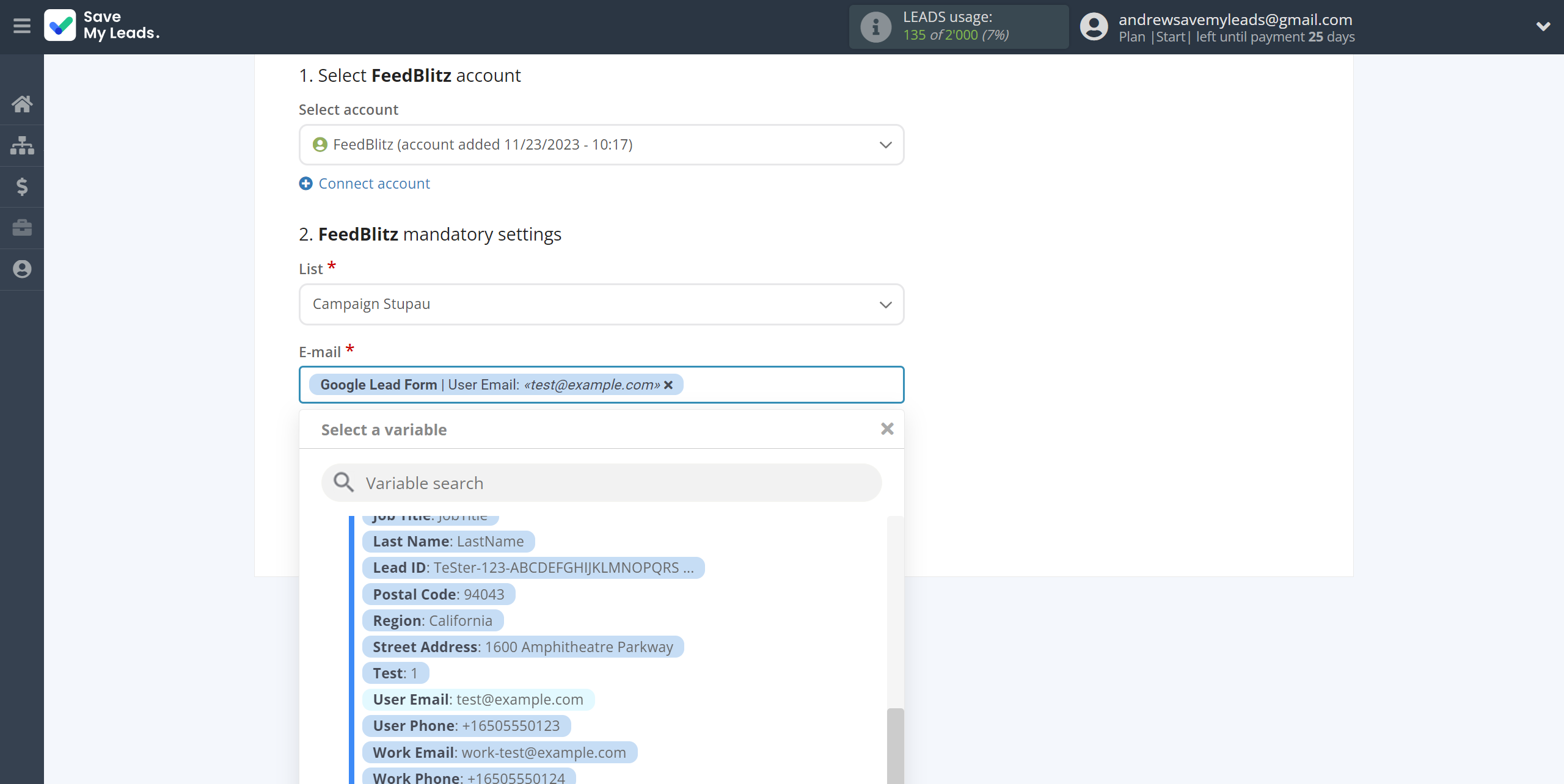1564x784 pixels.
Task: Open the briefcase services icon
Action: click(22, 228)
